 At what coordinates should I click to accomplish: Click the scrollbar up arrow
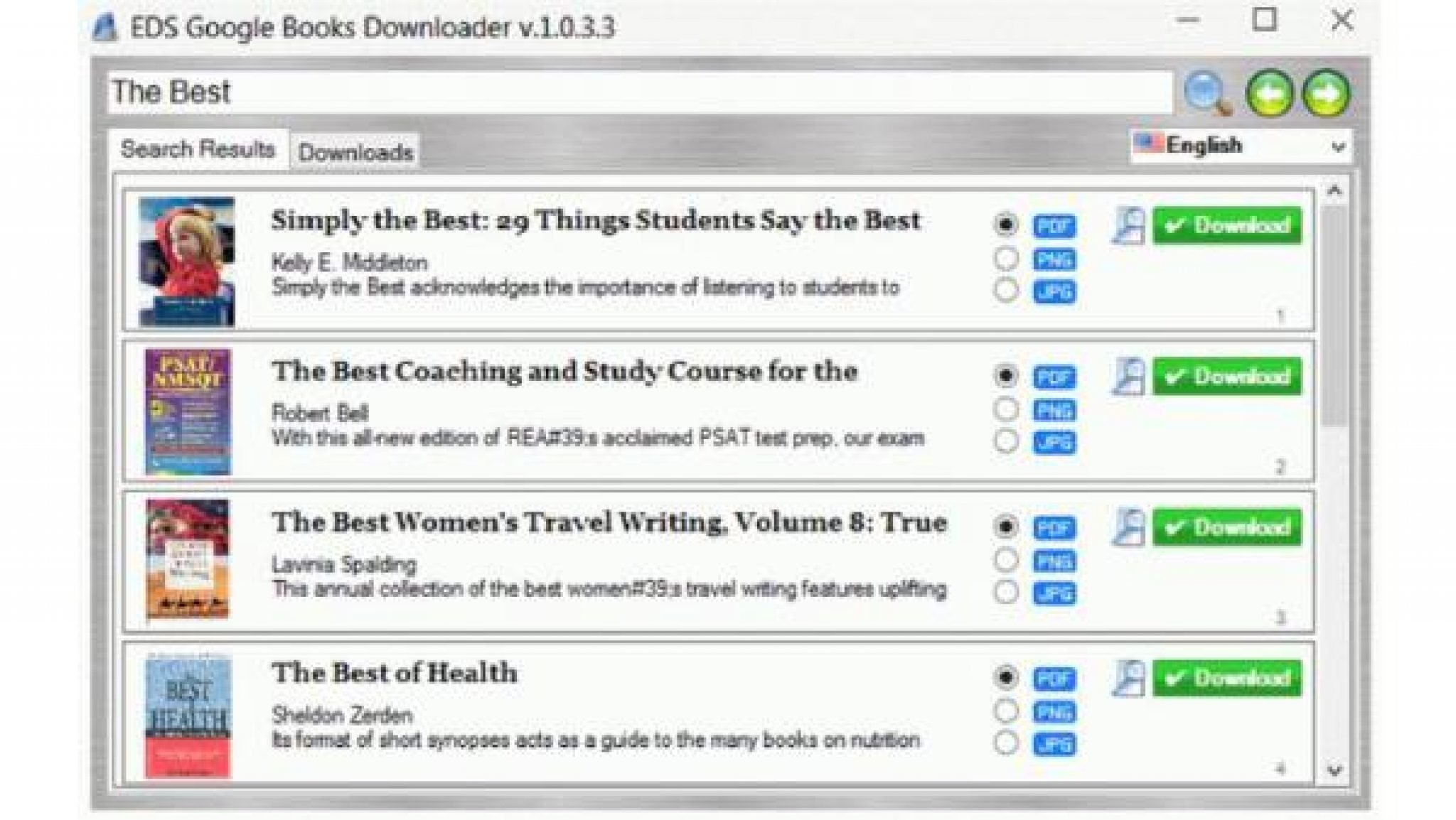[1334, 190]
